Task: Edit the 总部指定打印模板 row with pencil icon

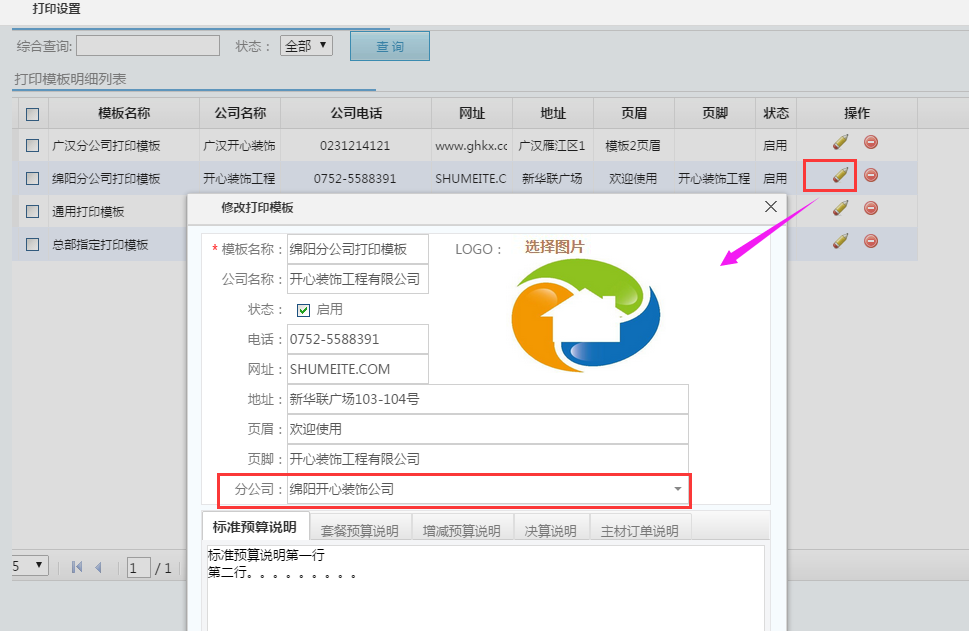Action: point(840,241)
